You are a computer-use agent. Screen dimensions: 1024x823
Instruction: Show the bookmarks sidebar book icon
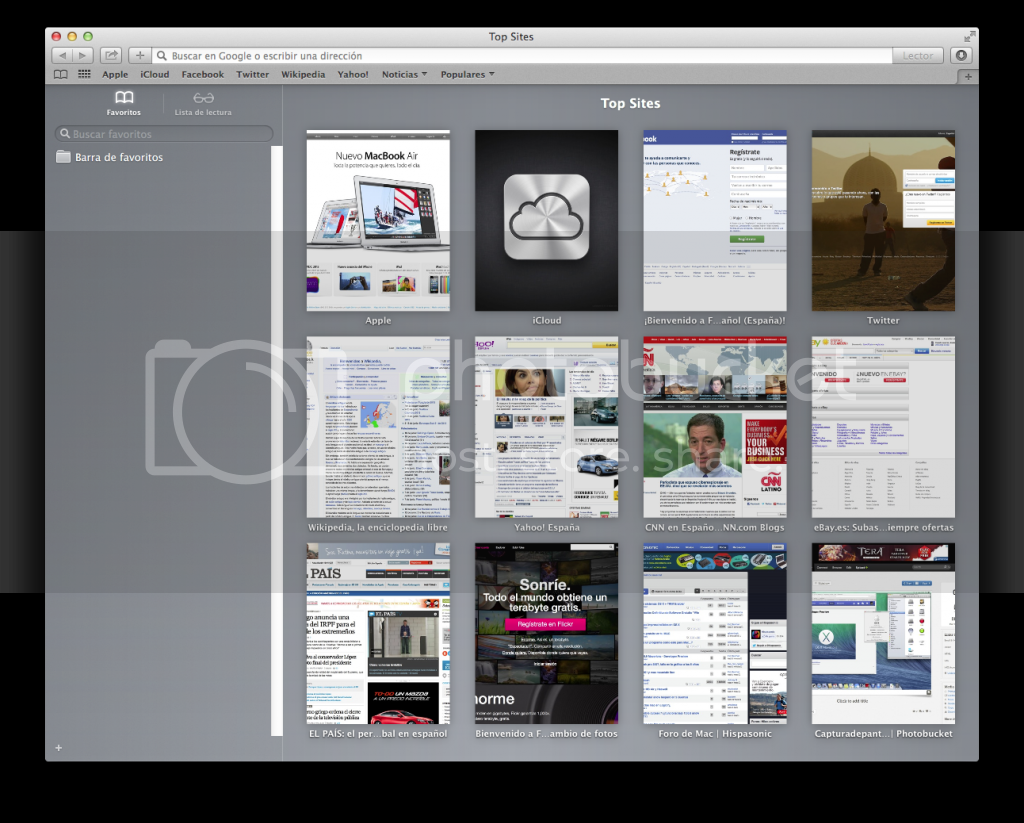tap(61, 74)
